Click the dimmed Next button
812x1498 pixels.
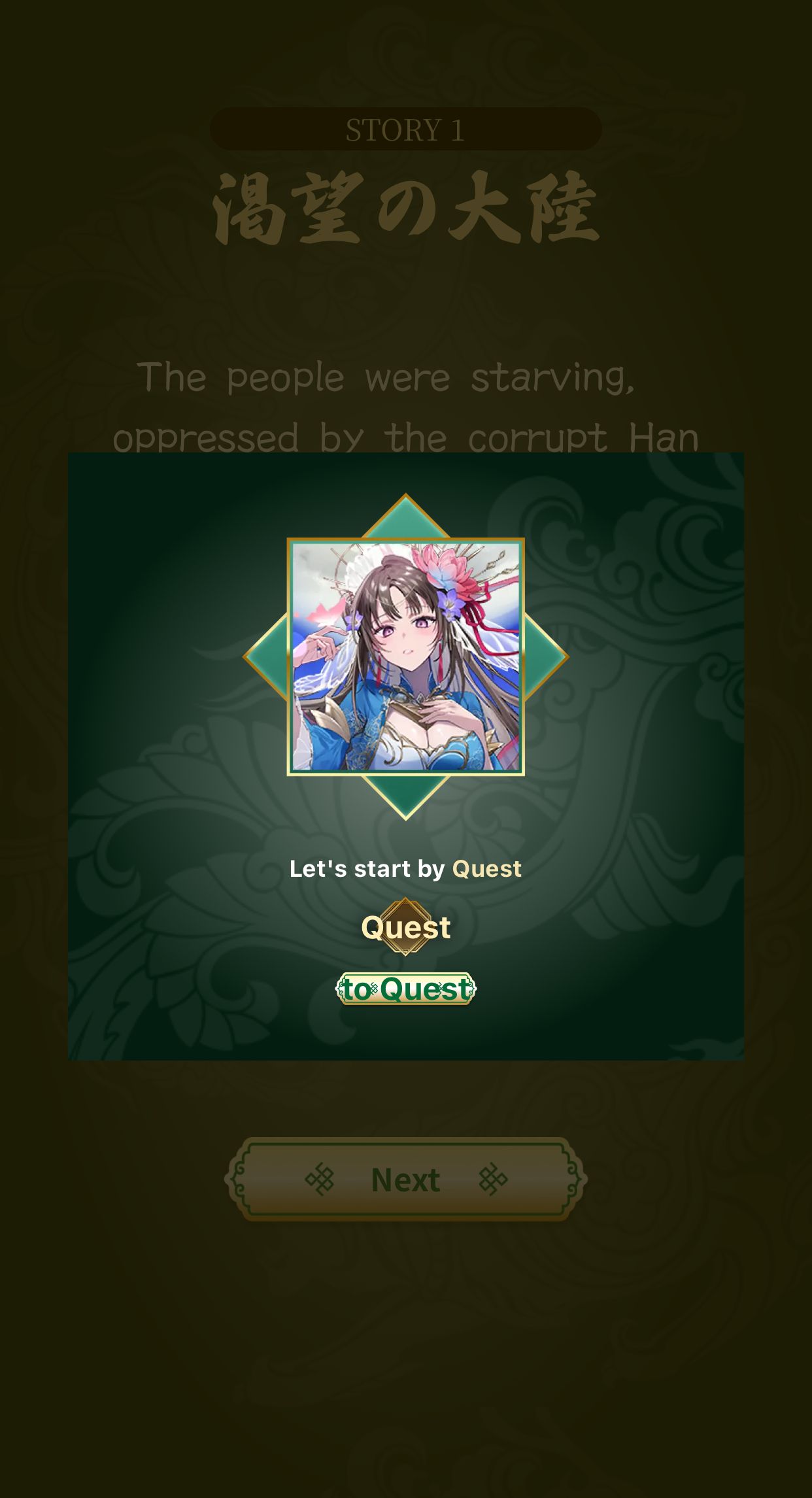tap(406, 1180)
